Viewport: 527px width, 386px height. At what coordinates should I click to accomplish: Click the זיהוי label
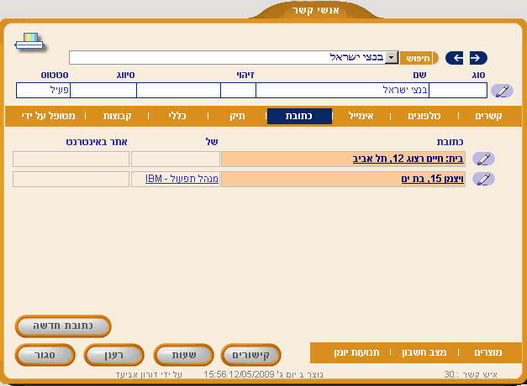(x=245, y=75)
